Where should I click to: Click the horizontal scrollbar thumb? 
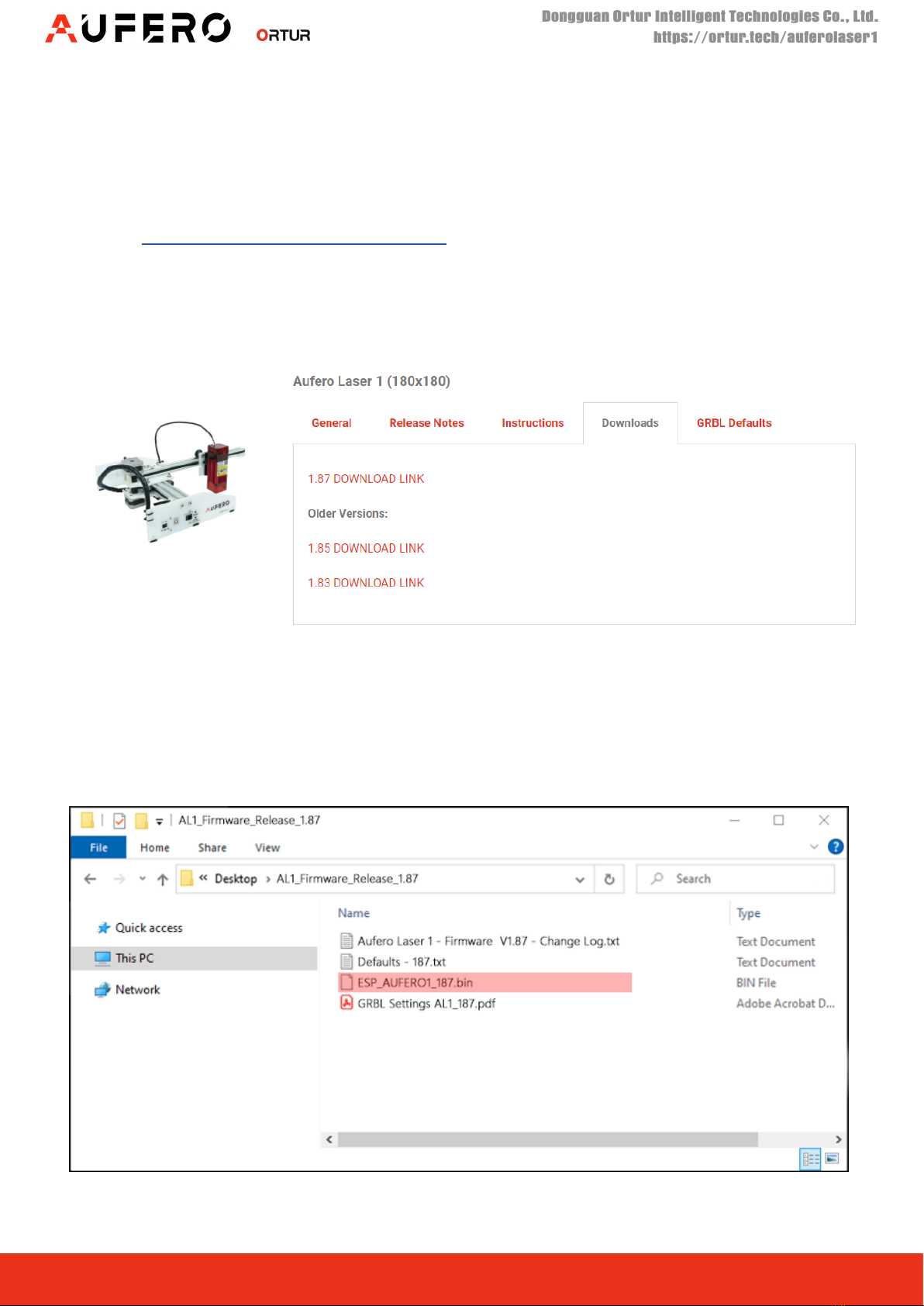pos(547,1139)
